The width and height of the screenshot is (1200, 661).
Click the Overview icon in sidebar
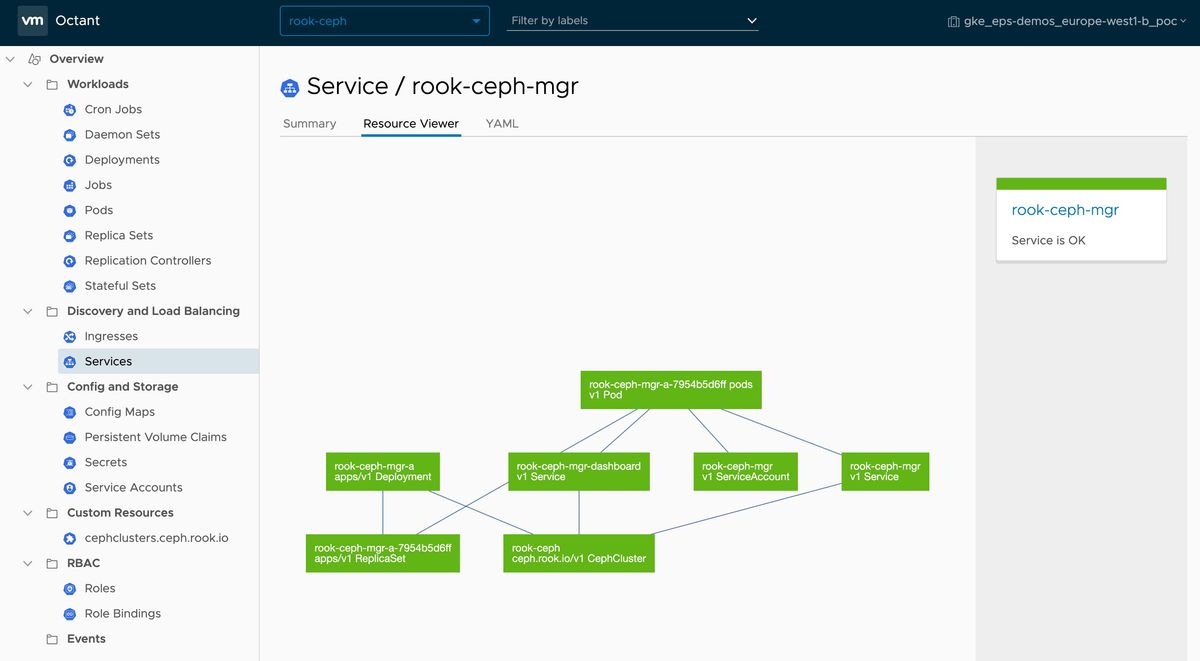point(35,59)
